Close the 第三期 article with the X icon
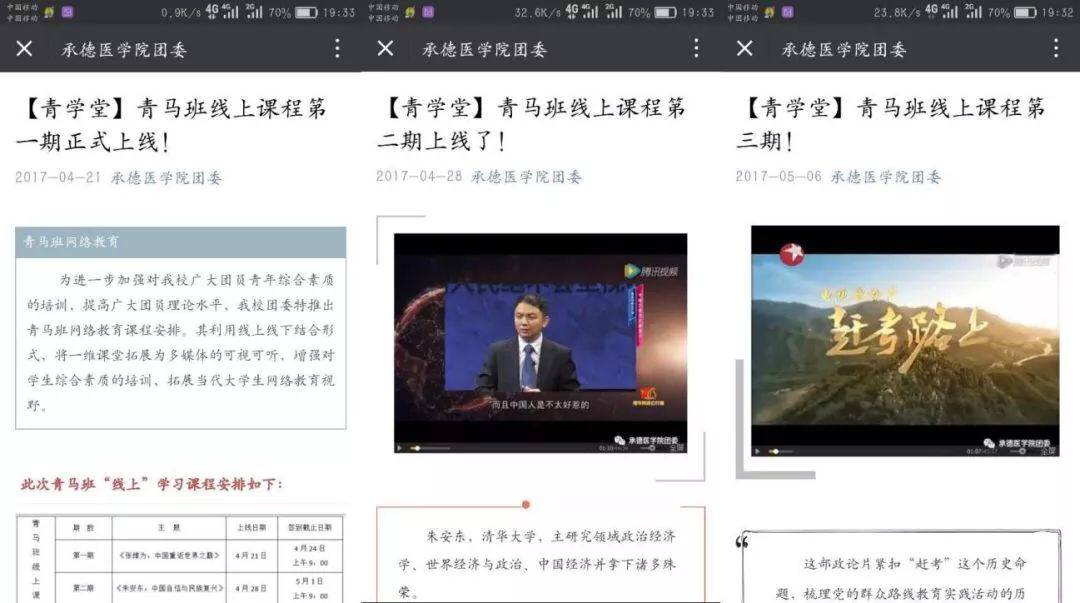This screenshot has width=1080, height=603. [x=745, y=48]
